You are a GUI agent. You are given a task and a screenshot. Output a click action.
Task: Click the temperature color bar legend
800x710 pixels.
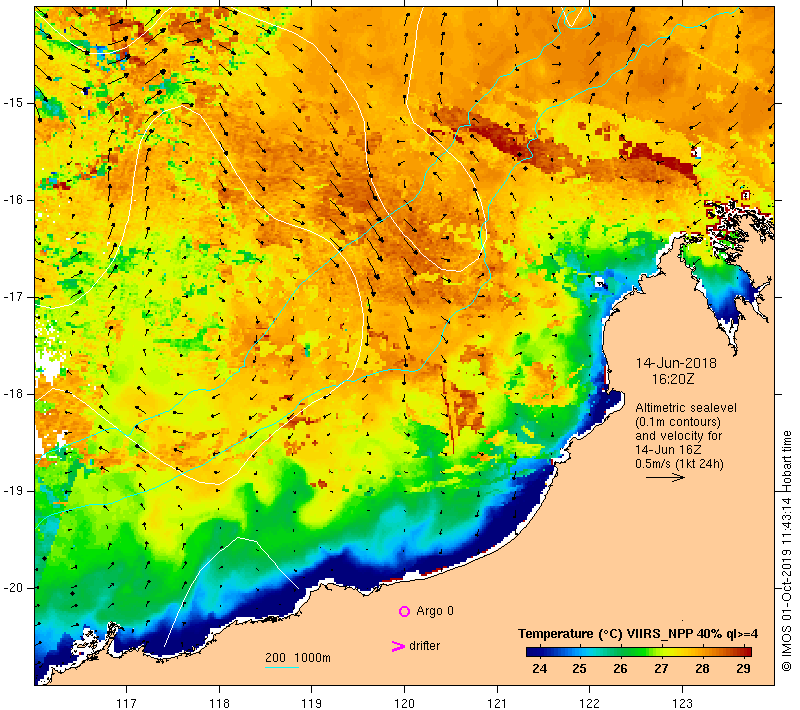click(x=639, y=652)
